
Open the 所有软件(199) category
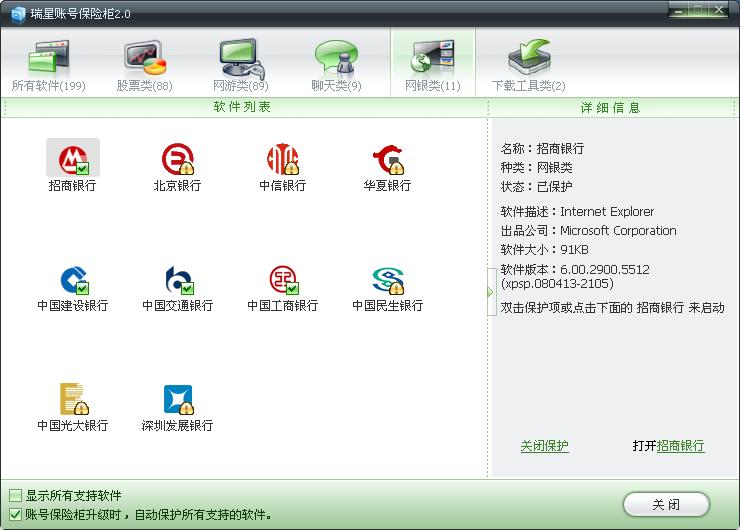point(49,65)
